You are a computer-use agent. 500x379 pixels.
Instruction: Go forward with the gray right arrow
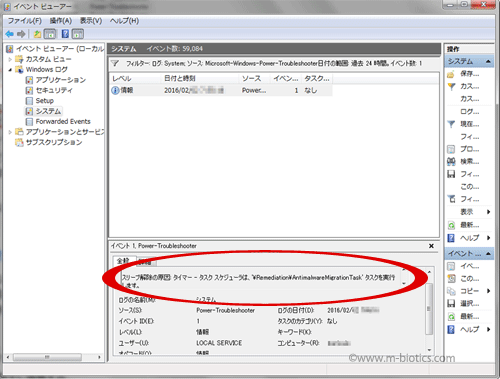(x=21, y=34)
